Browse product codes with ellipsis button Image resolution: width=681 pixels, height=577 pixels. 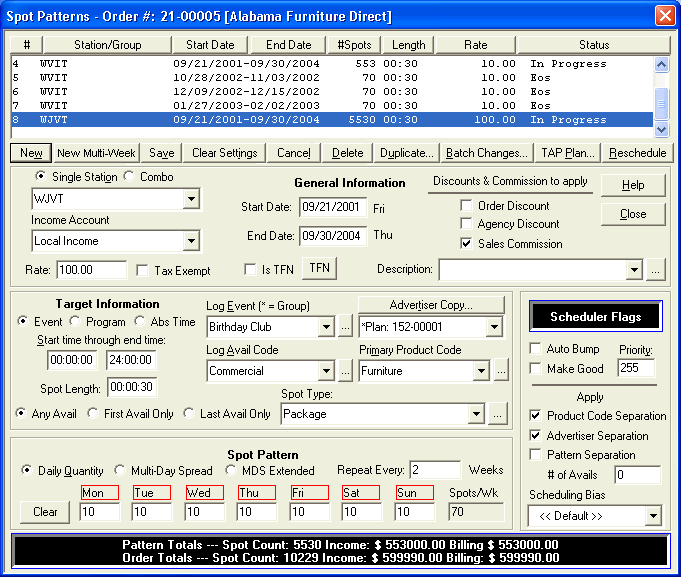click(x=501, y=371)
